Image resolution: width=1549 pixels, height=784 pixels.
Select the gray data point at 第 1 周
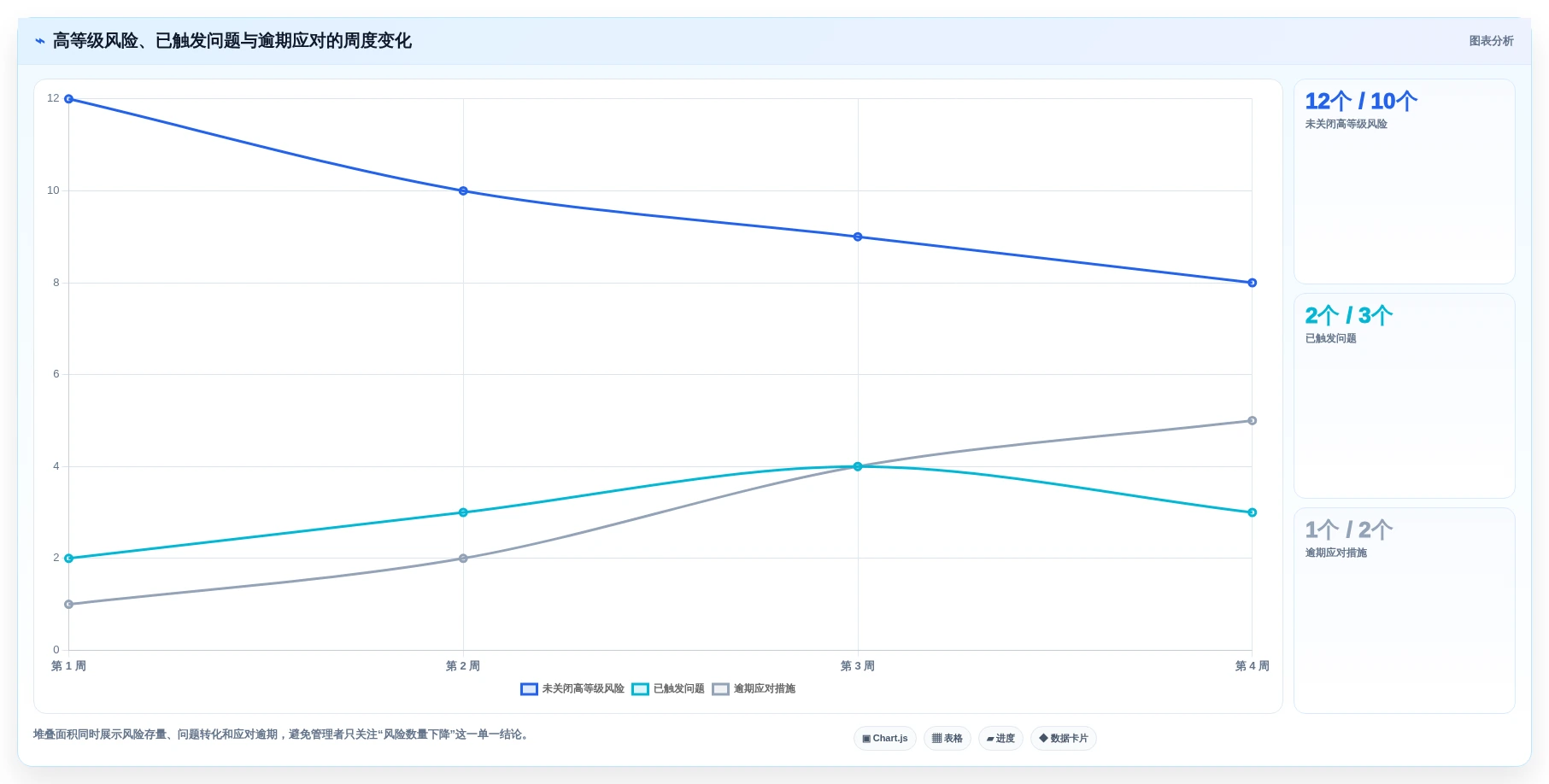point(69,605)
